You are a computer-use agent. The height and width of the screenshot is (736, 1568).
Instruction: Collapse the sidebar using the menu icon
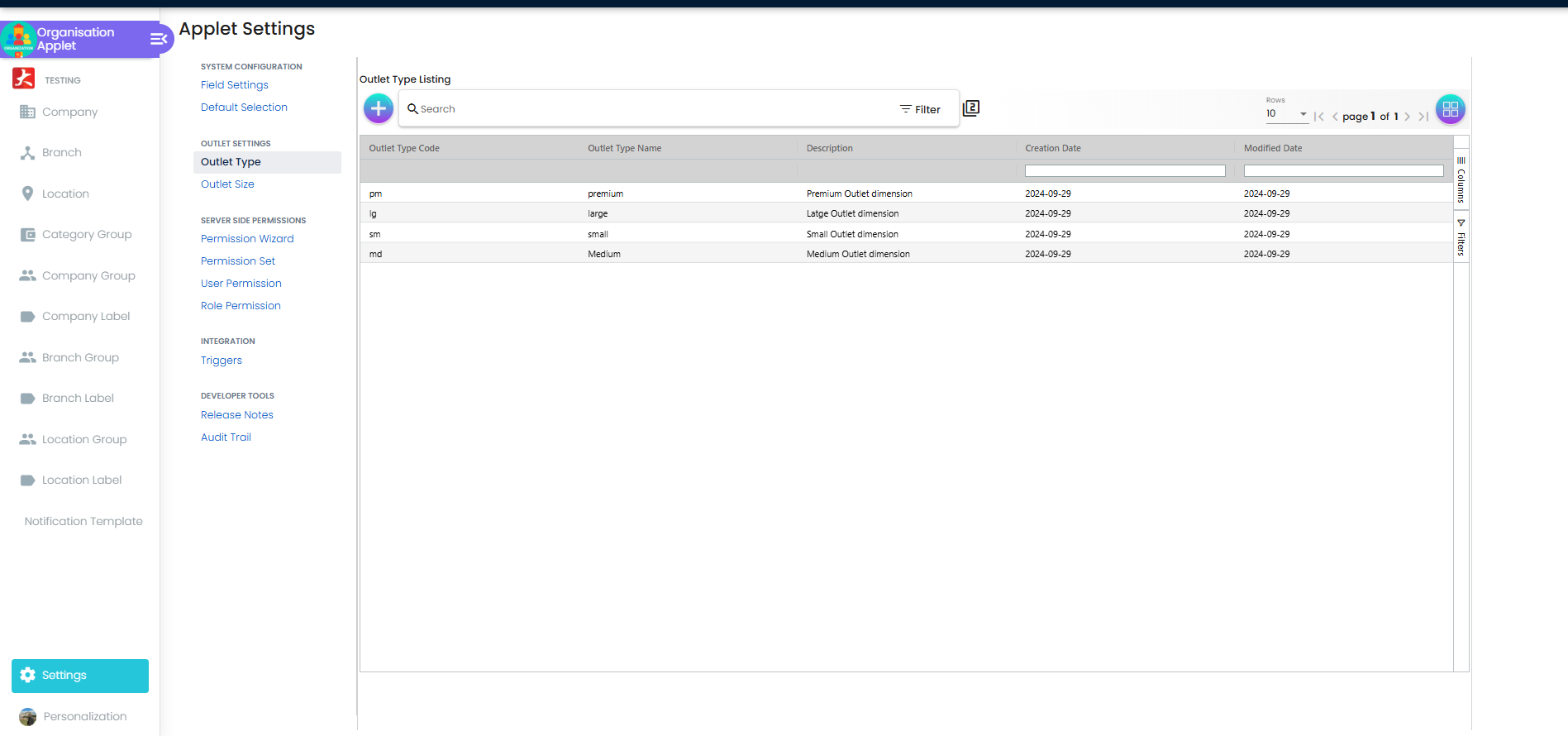point(158,39)
